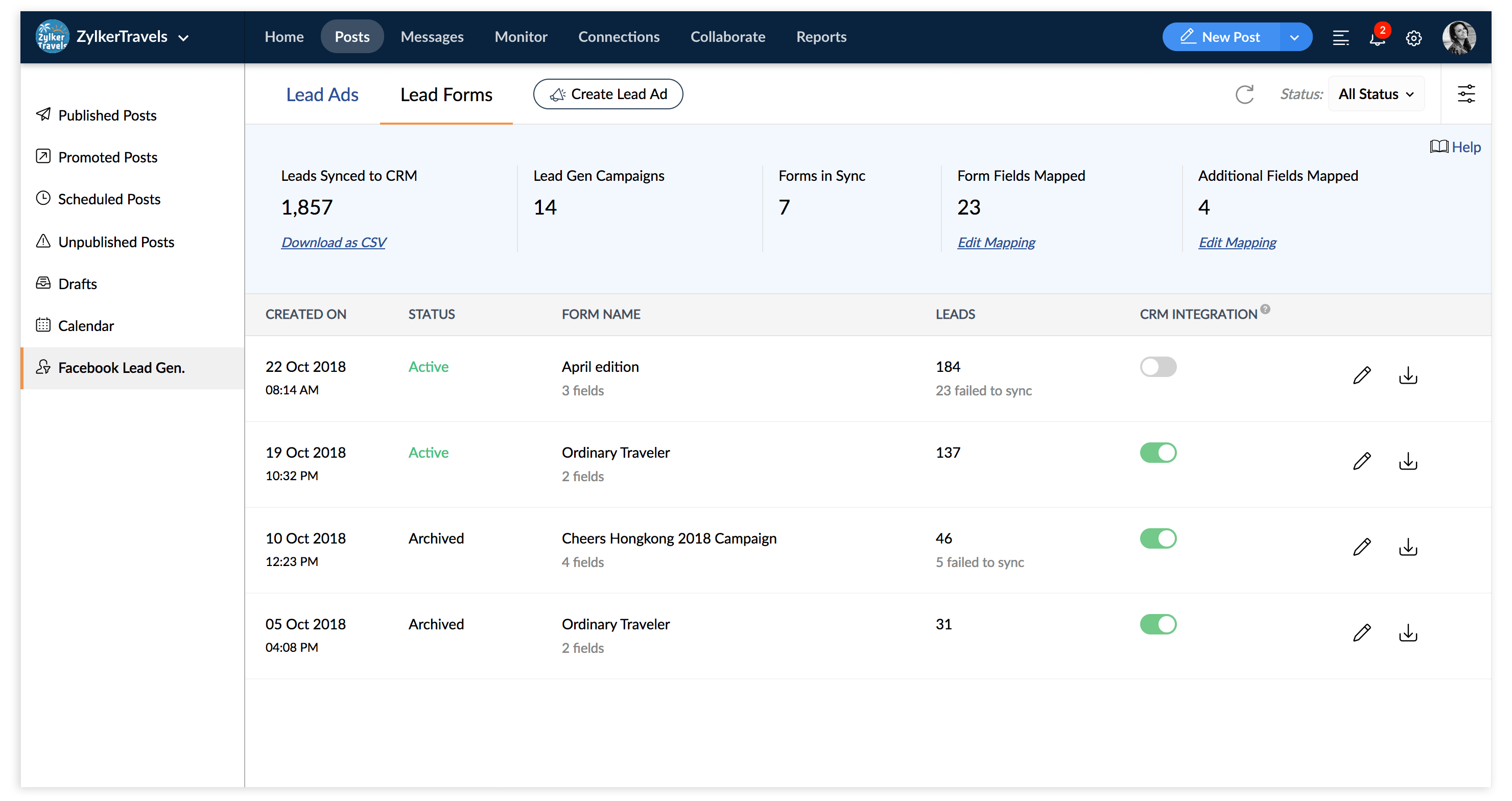Open the settings gear icon
Image resolution: width=1512 pixels, height=801 pixels.
[x=1413, y=38]
